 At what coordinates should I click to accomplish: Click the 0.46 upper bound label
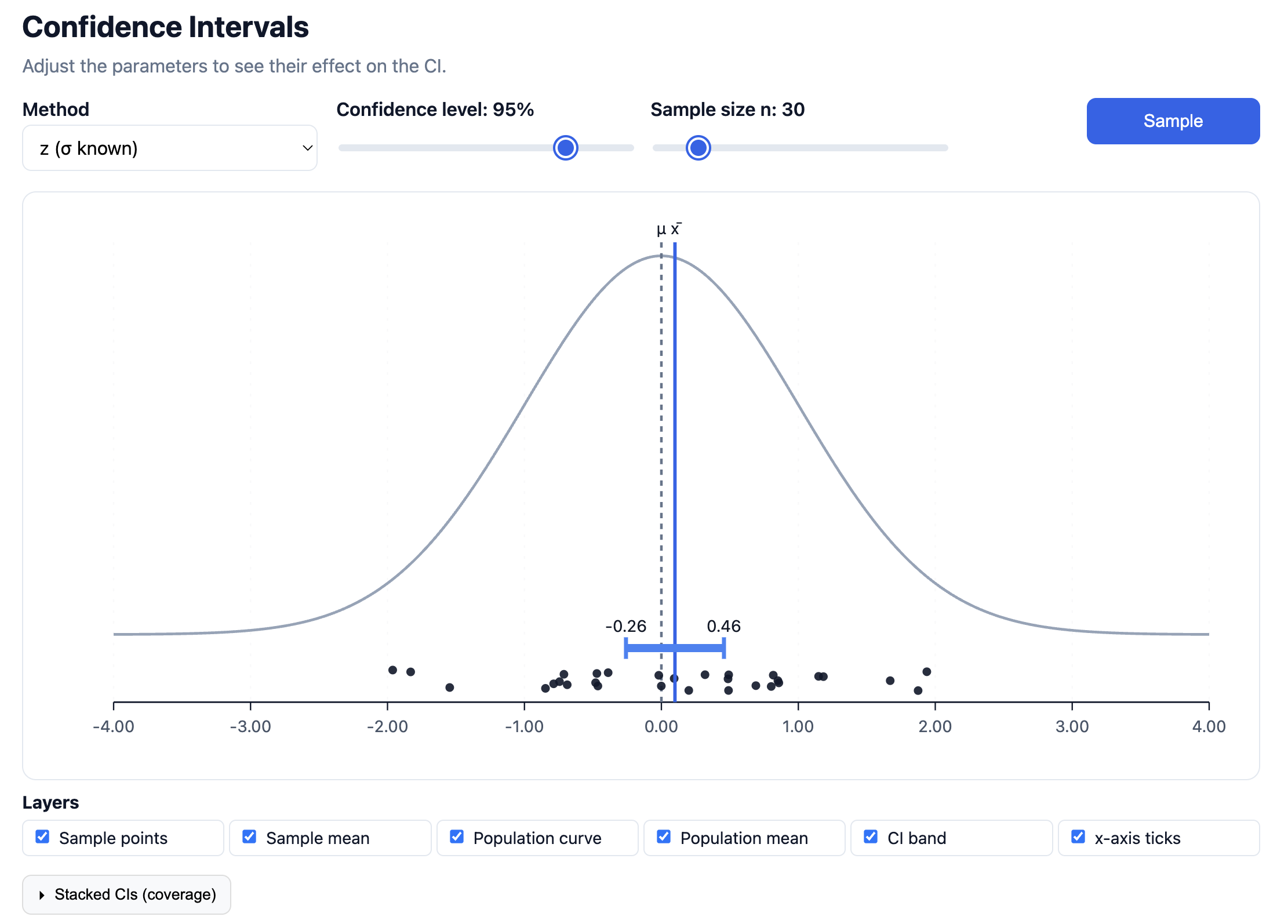(724, 626)
